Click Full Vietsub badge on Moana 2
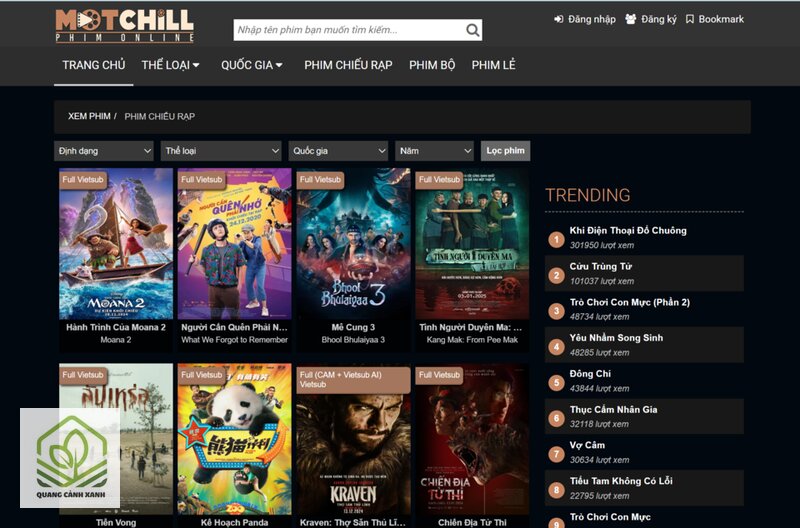 coord(83,180)
